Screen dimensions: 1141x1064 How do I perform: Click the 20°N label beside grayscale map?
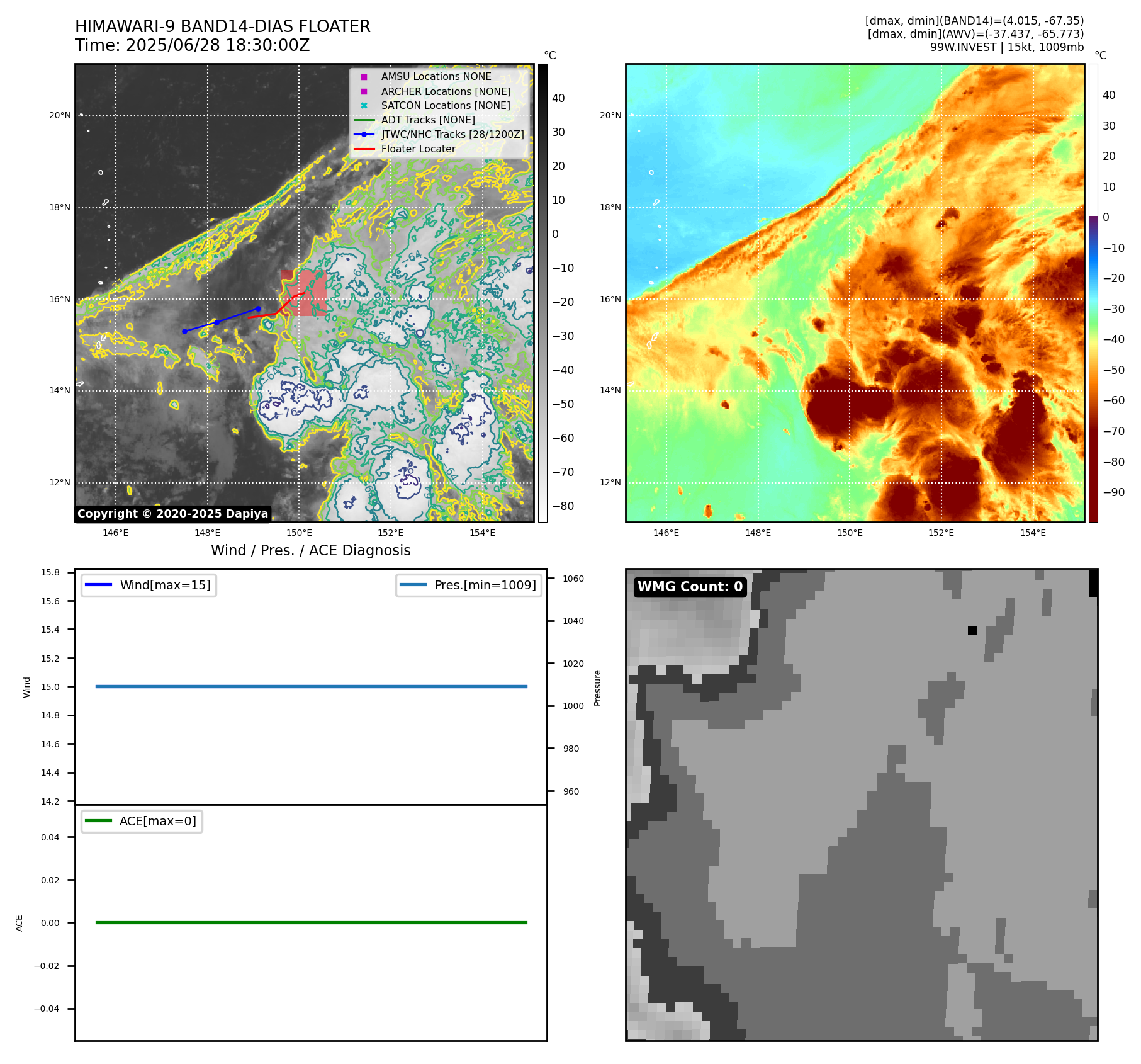click(x=60, y=115)
